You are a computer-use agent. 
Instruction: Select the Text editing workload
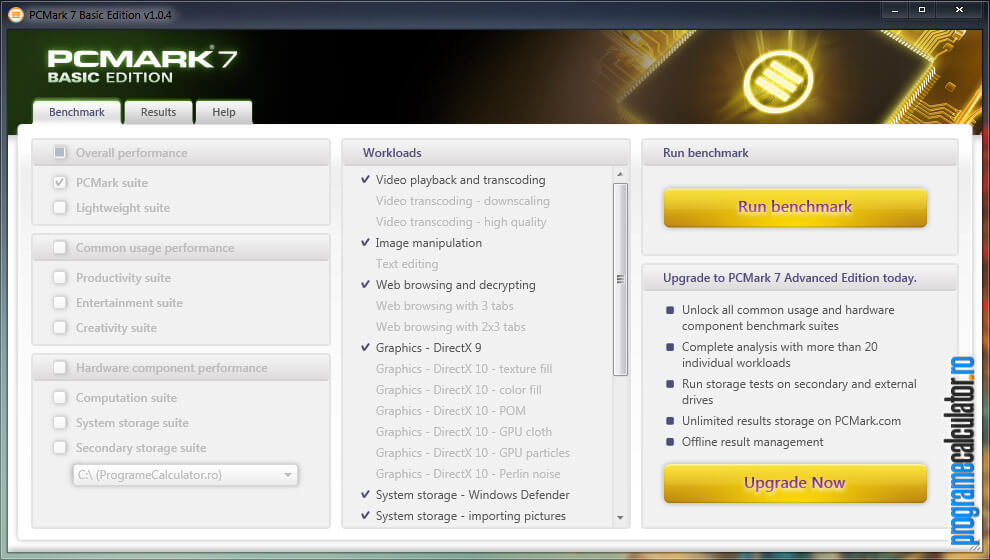click(407, 264)
